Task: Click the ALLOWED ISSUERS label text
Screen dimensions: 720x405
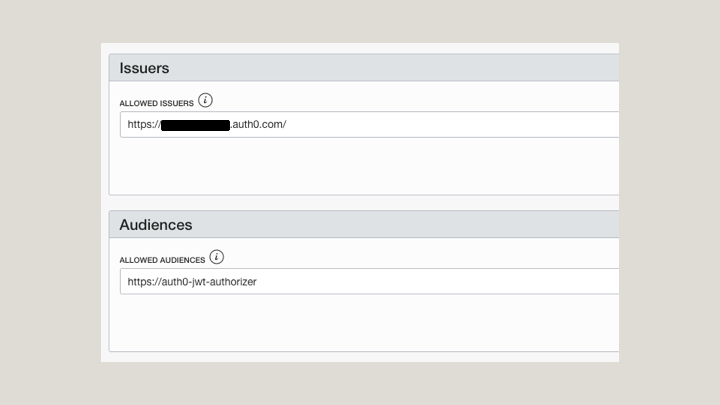Action: click(x=157, y=103)
